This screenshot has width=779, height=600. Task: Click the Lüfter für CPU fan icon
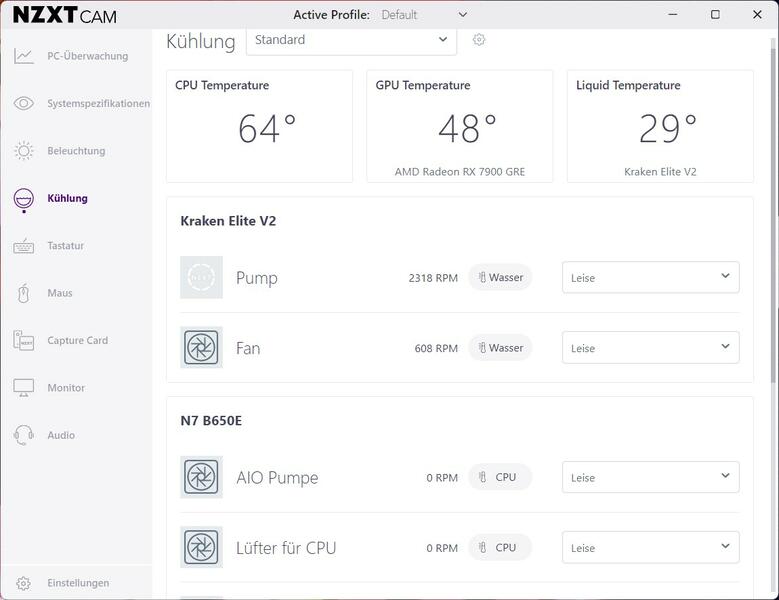(x=201, y=547)
